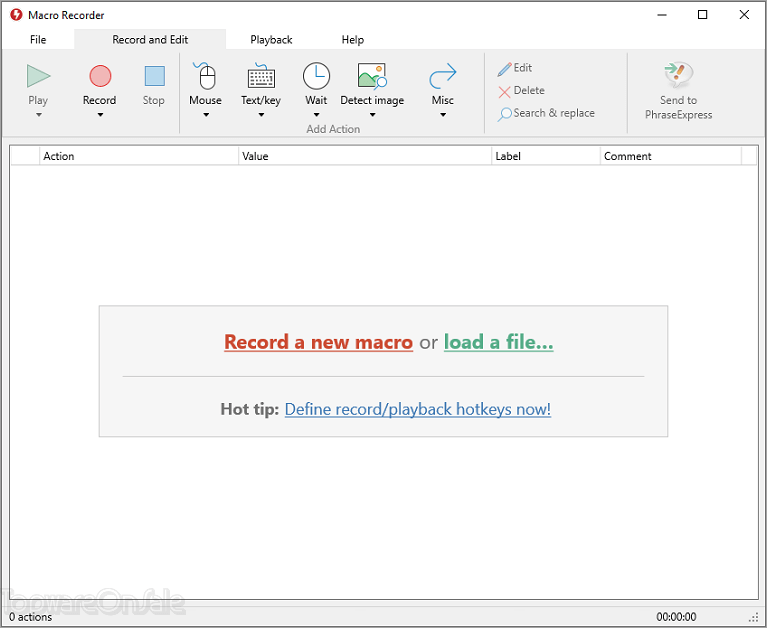Click the 'Record a new macro' link

(x=318, y=342)
